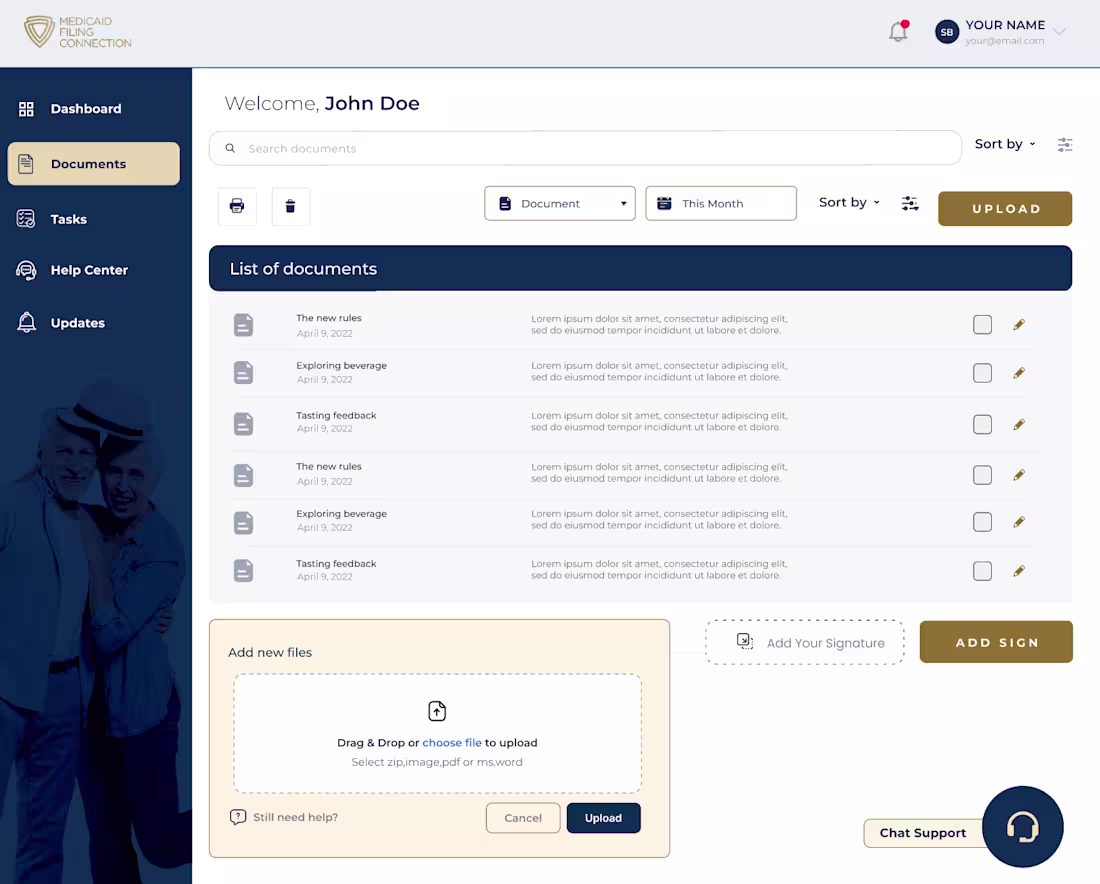Click the Updates bell icon in sidebar

pyautogui.click(x=25, y=322)
